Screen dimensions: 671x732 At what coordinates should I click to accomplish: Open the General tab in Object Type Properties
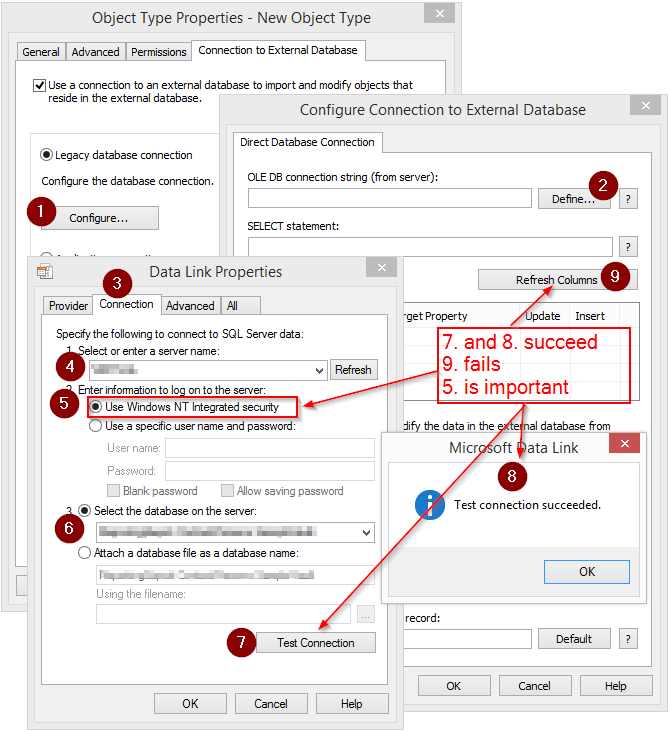(x=41, y=52)
